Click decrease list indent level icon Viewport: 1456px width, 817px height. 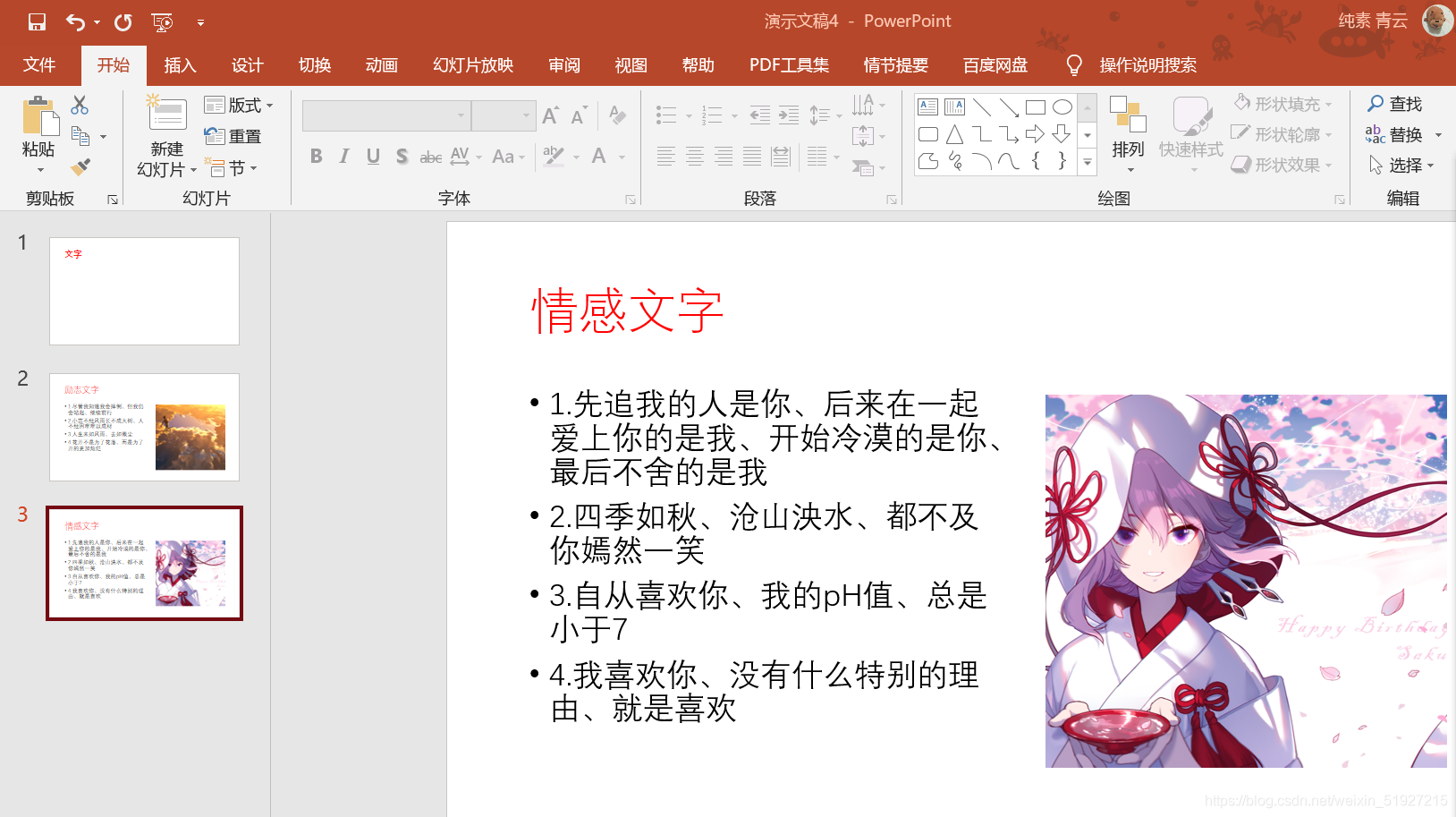(759, 115)
